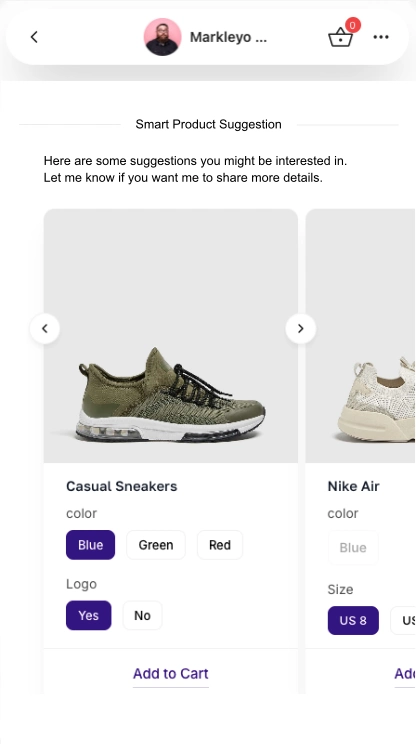The width and height of the screenshot is (417, 745).
Task: Select Green color for Casual Sneakers
Action: pyautogui.click(x=156, y=545)
